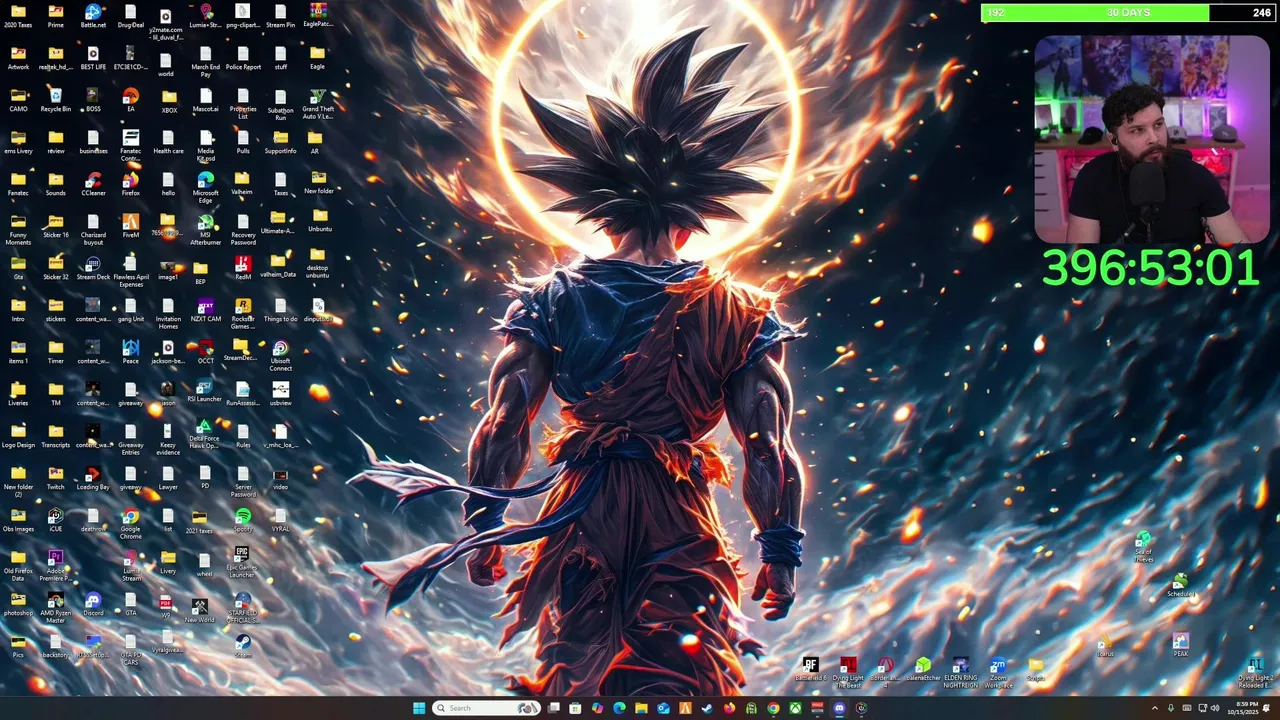This screenshot has height=720, width=1280.
Task: Click the streamer webcam overlay
Action: [x=1152, y=140]
